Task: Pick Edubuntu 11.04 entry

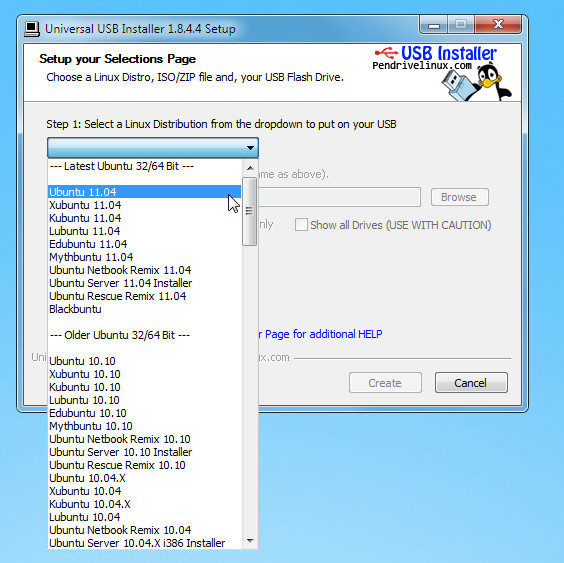Action: pyautogui.click(x=144, y=244)
